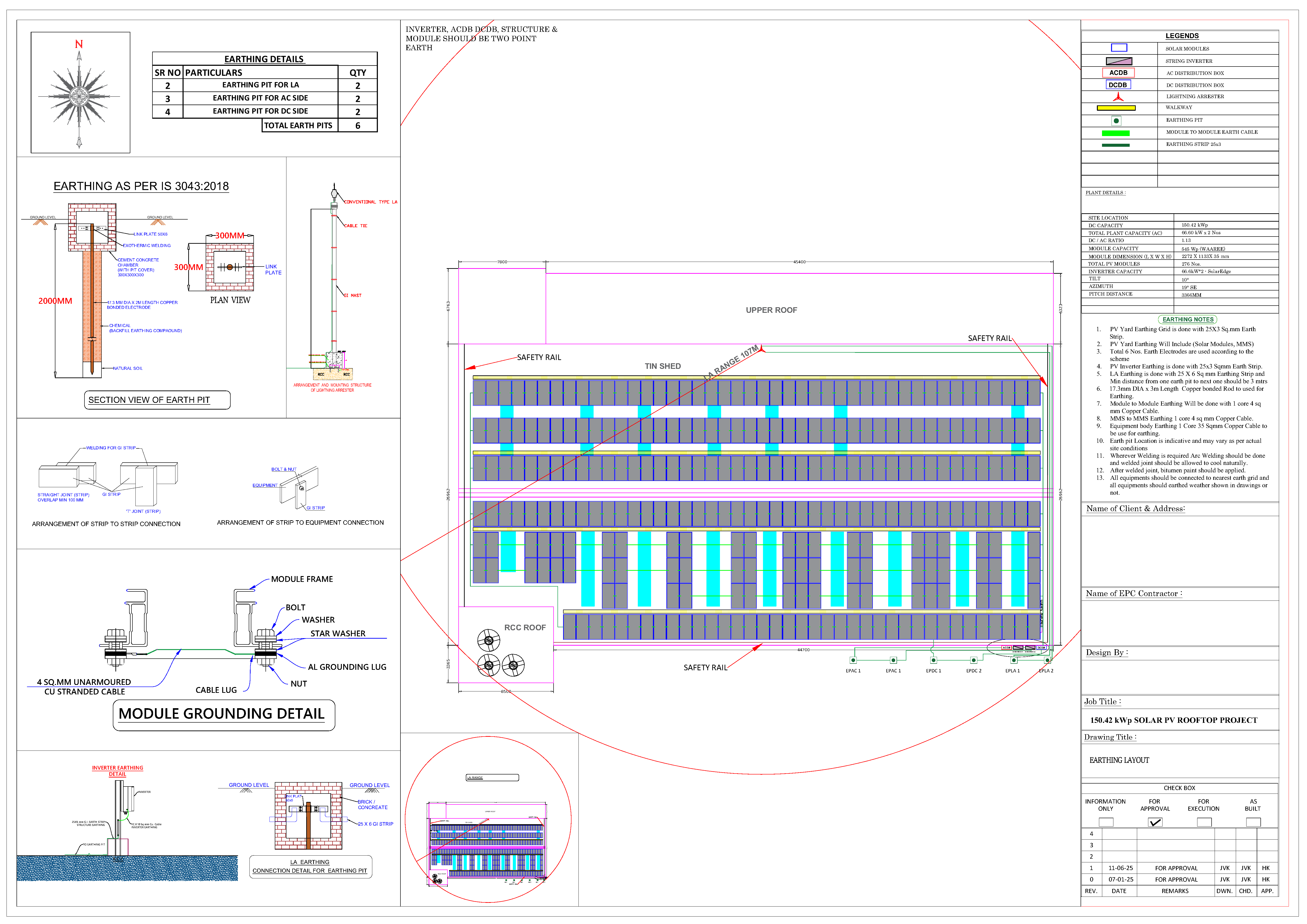Click the topmost ventilator fan on RCC roof

(488, 641)
